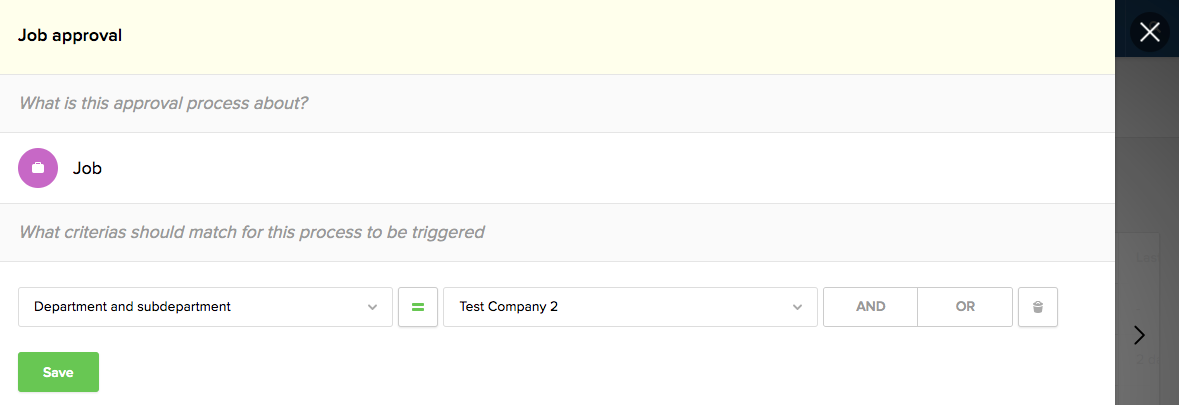Select the Job label text
This screenshot has height=405, width=1179.
tap(88, 169)
